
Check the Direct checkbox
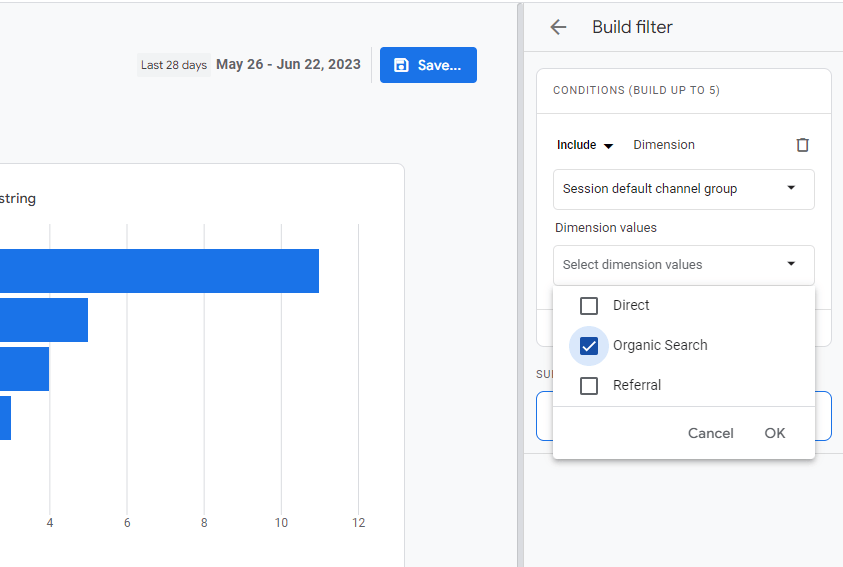coord(589,306)
